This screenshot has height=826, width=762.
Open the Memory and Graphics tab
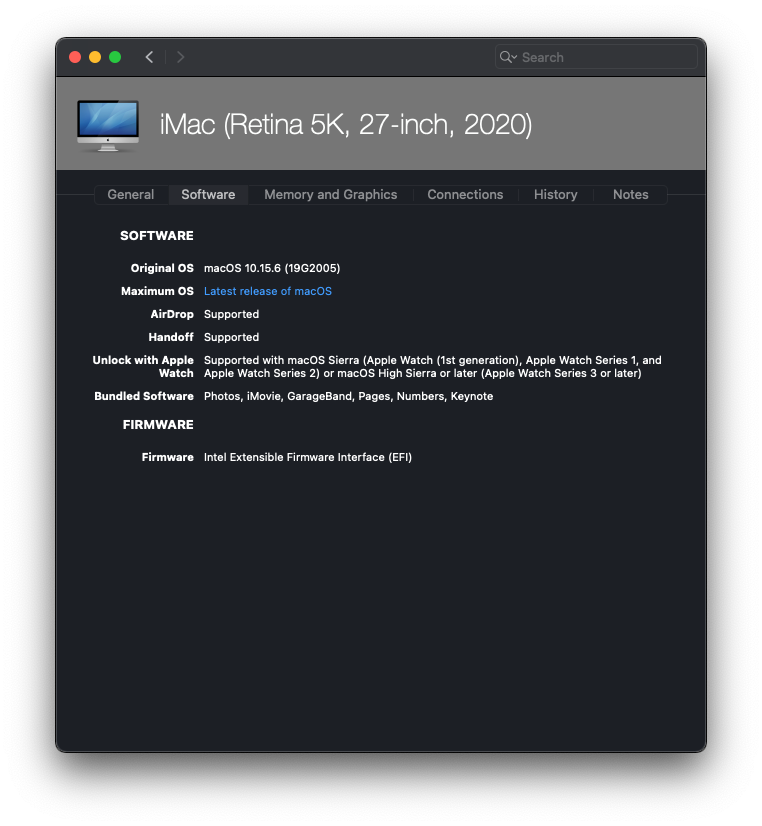pyautogui.click(x=330, y=195)
